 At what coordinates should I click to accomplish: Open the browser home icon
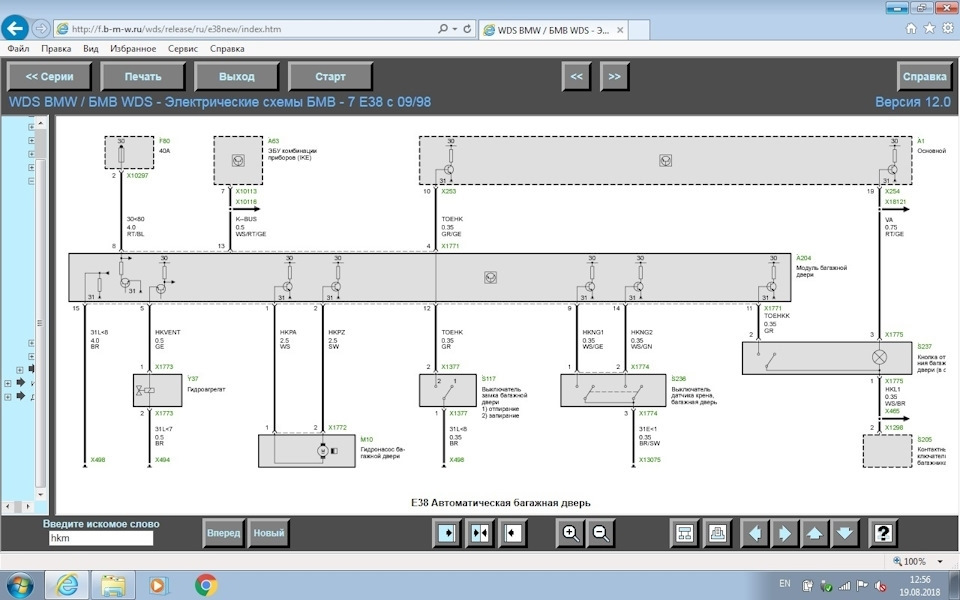pyautogui.click(x=911, y=28)
